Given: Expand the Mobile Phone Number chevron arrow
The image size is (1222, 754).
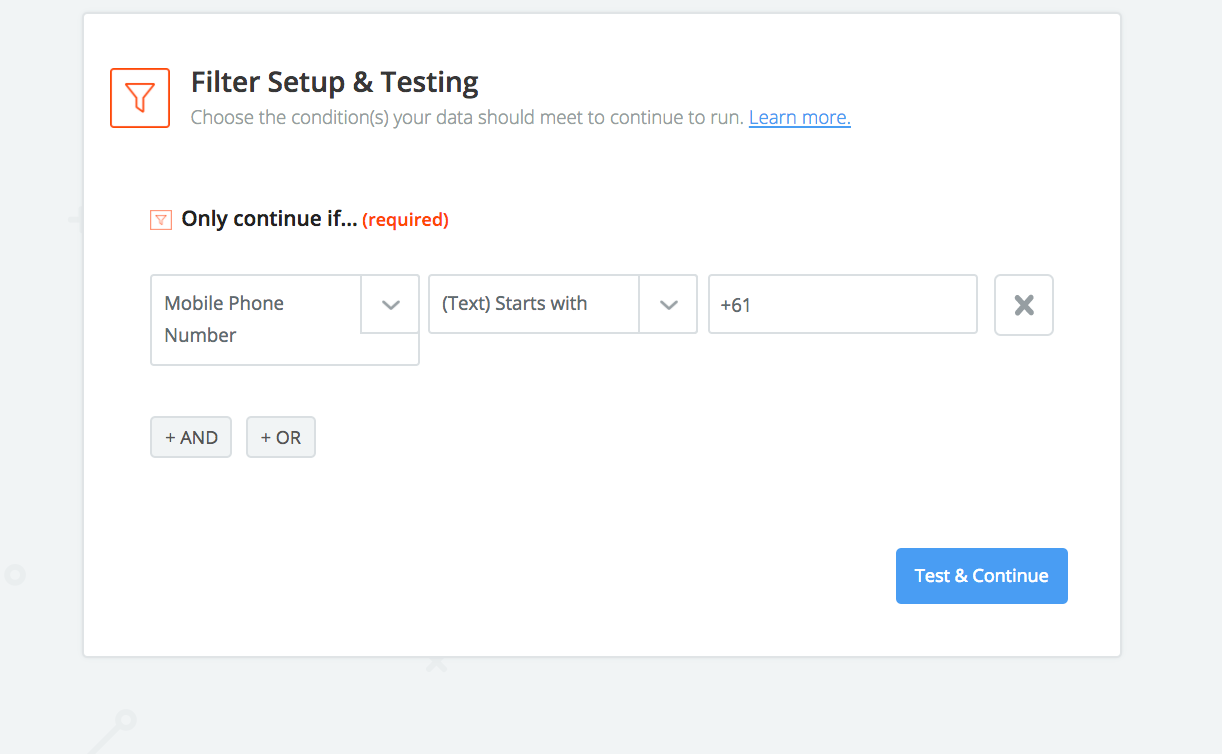Looking at the screenshot, I should coord(390,305).
